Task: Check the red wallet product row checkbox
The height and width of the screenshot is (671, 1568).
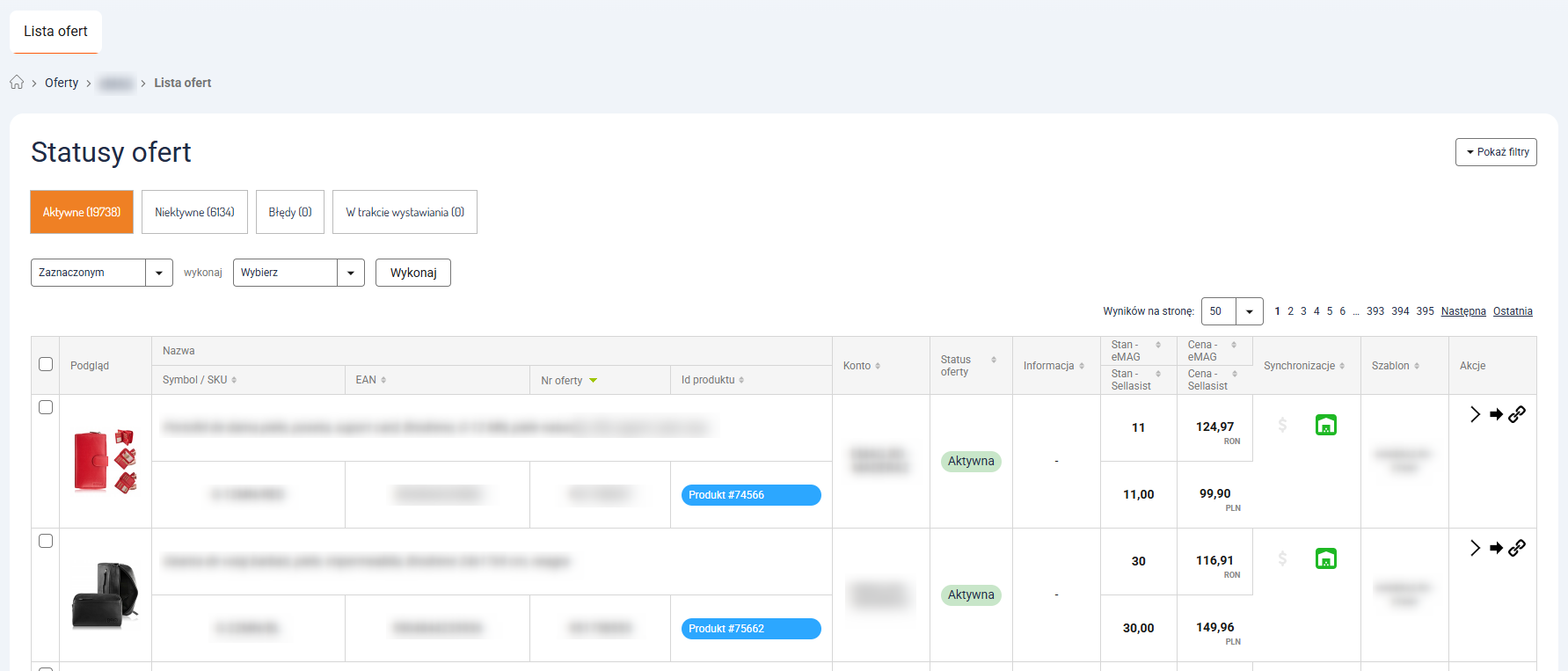Action: pos(46,407)
